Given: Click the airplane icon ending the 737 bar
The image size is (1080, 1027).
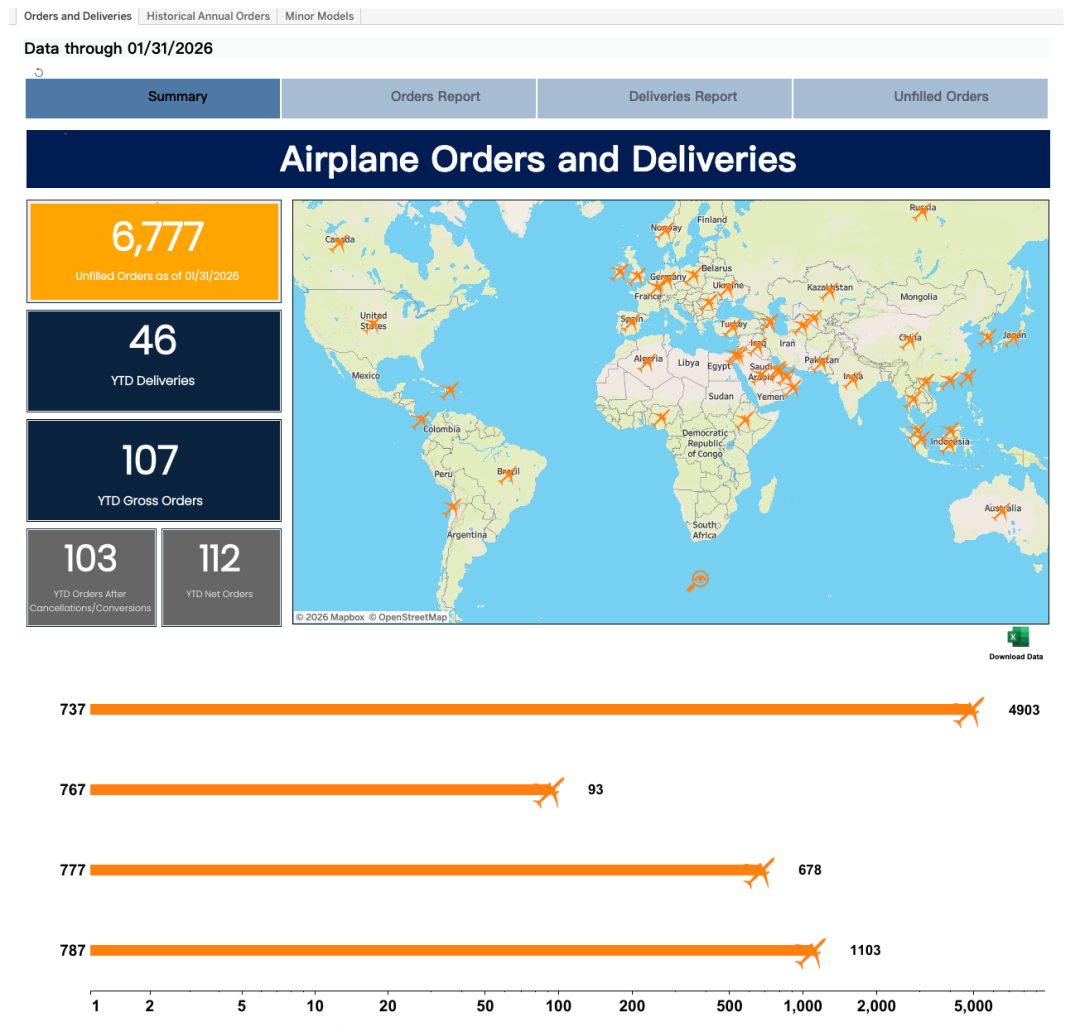Looking at the screenshot, I should [x=968, y=712].
